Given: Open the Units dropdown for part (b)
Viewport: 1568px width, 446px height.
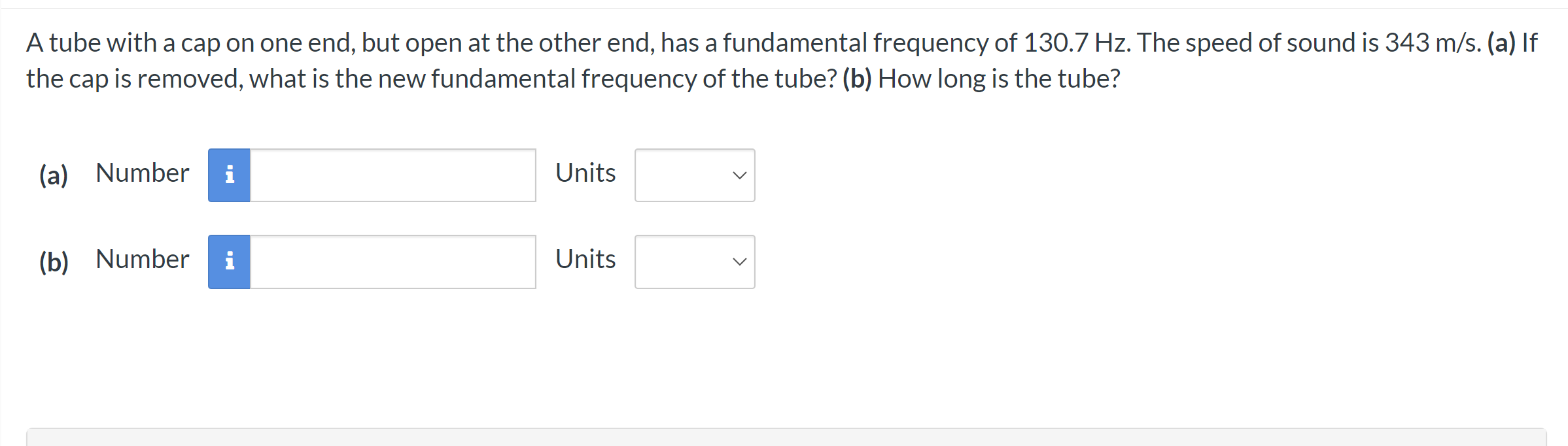Looking at the screenshot, I should [694, 261].
